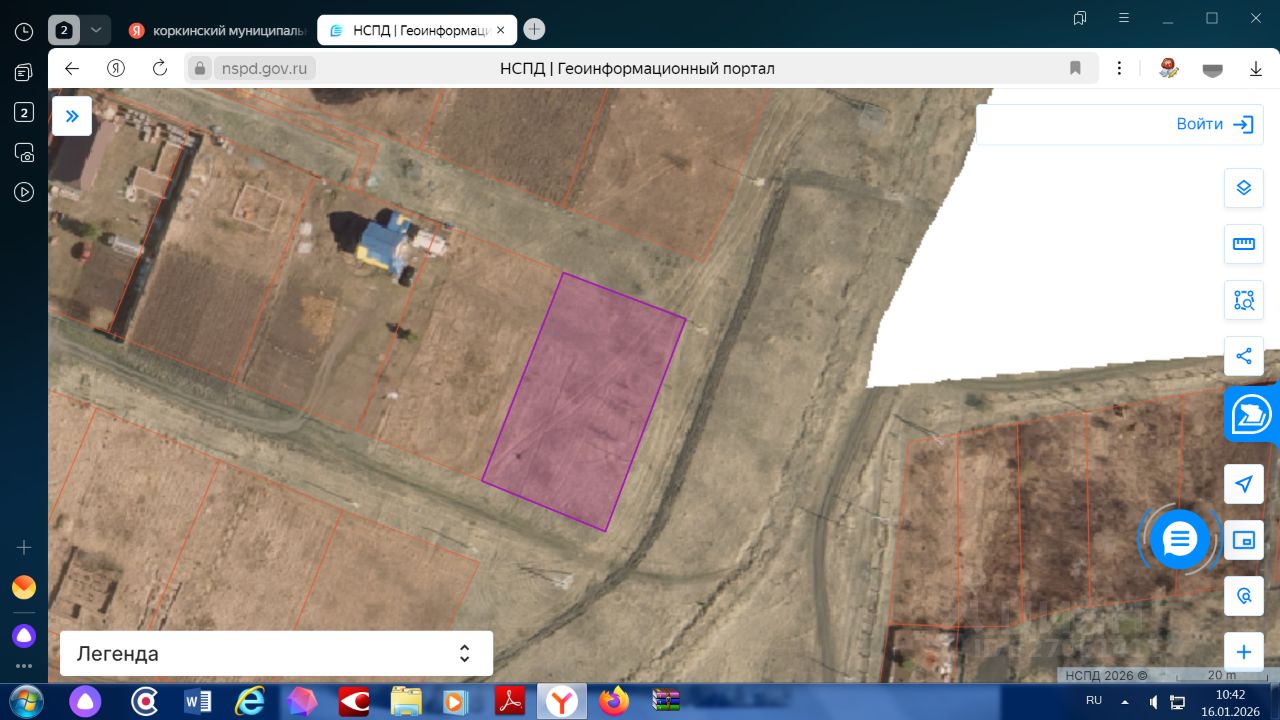Open the blue map-feedback side tab
1280x720 pixels.
[1252, 414]
